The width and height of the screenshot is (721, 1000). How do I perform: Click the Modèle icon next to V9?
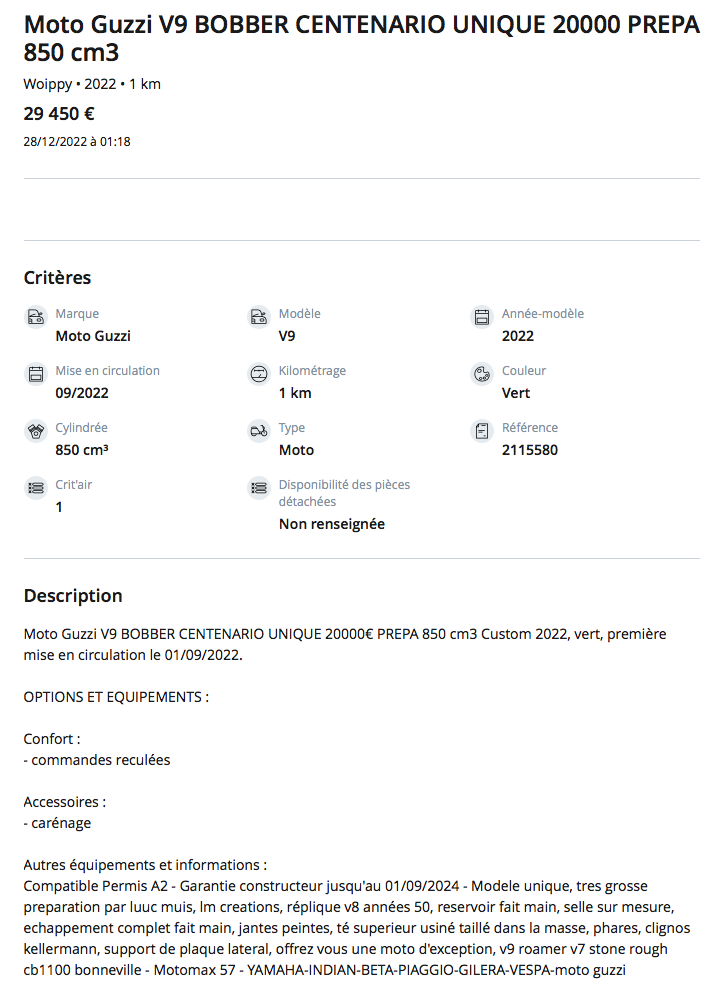click(259, 317)
